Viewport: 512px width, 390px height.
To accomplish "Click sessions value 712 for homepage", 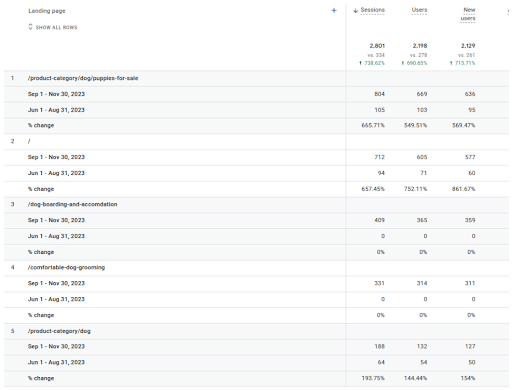I will point(379,157).
